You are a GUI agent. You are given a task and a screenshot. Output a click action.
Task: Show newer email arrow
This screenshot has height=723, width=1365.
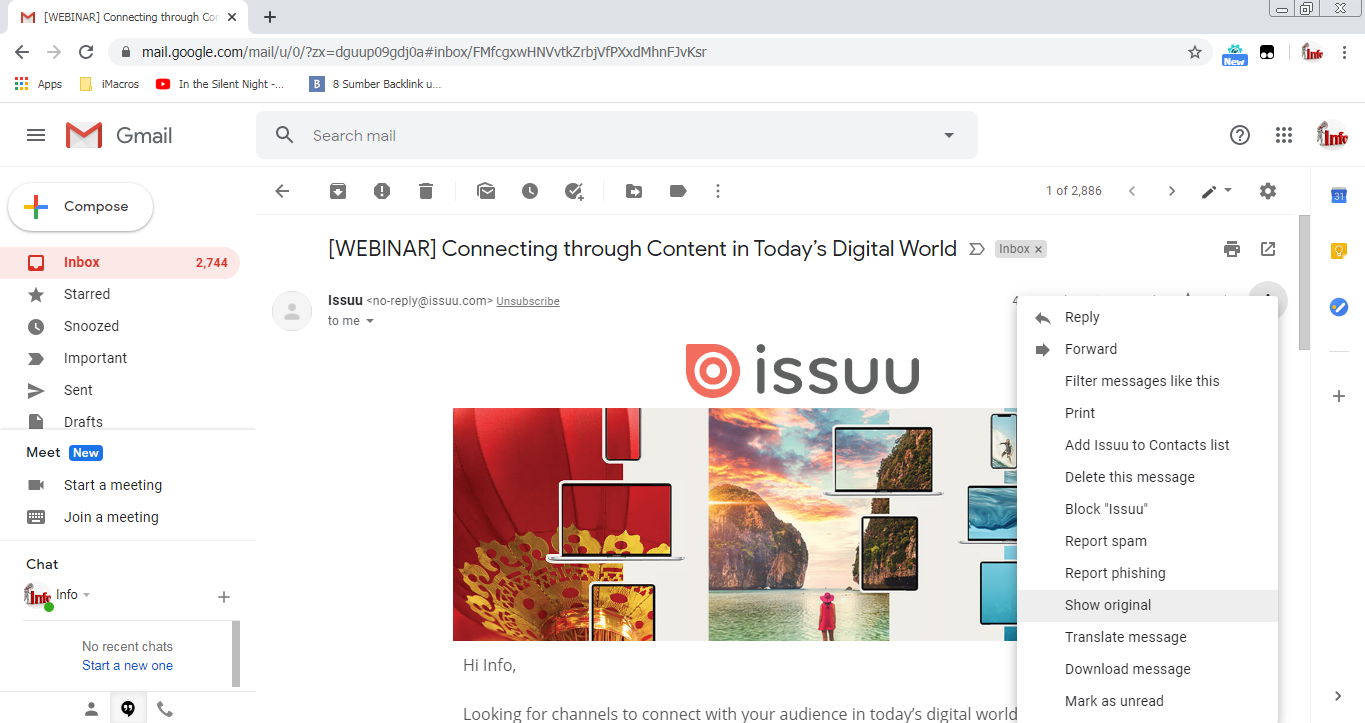click(1132, 191)
